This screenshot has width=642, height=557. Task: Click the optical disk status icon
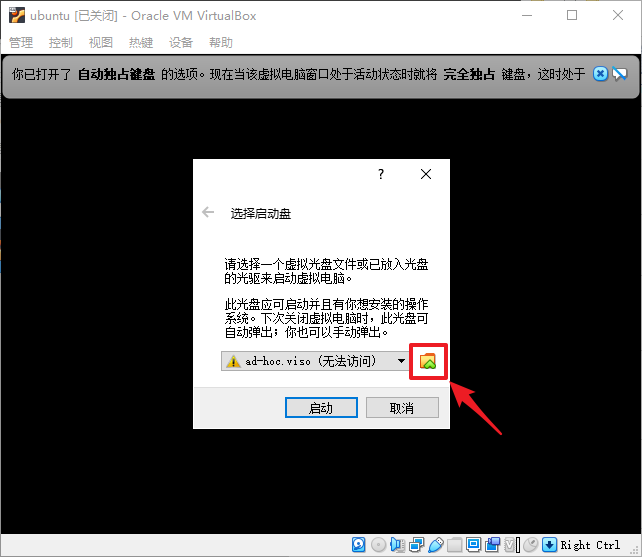pyautogui.click(x=378, y=545)
